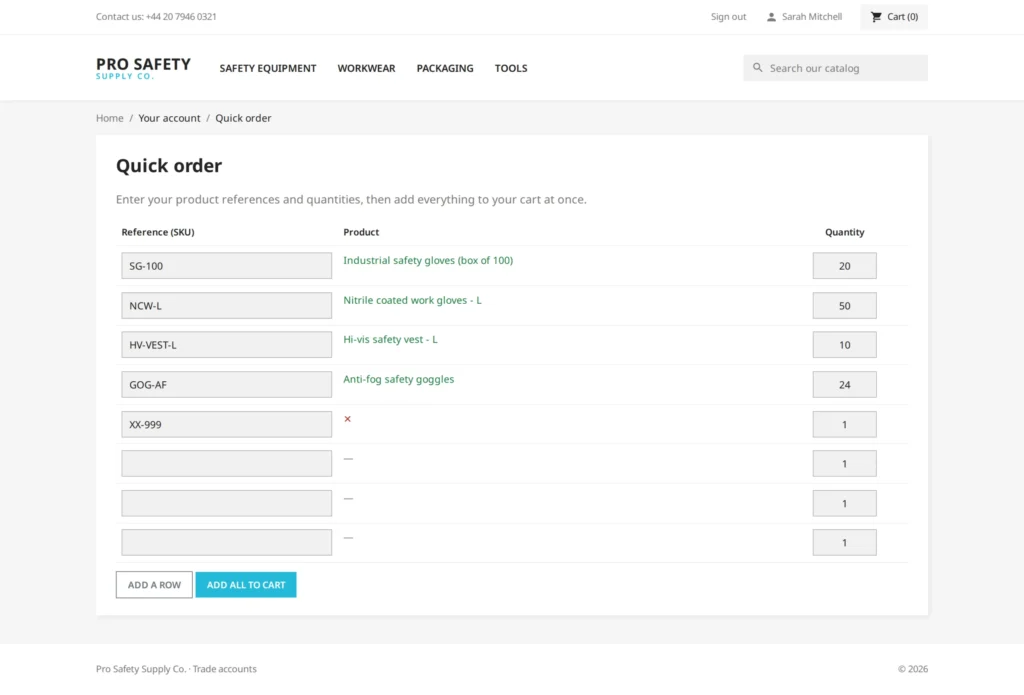The height and width of the screenshot is (695, 1024).
Task: Click the SG-100 reference field
Action: (x=227, y=266)
